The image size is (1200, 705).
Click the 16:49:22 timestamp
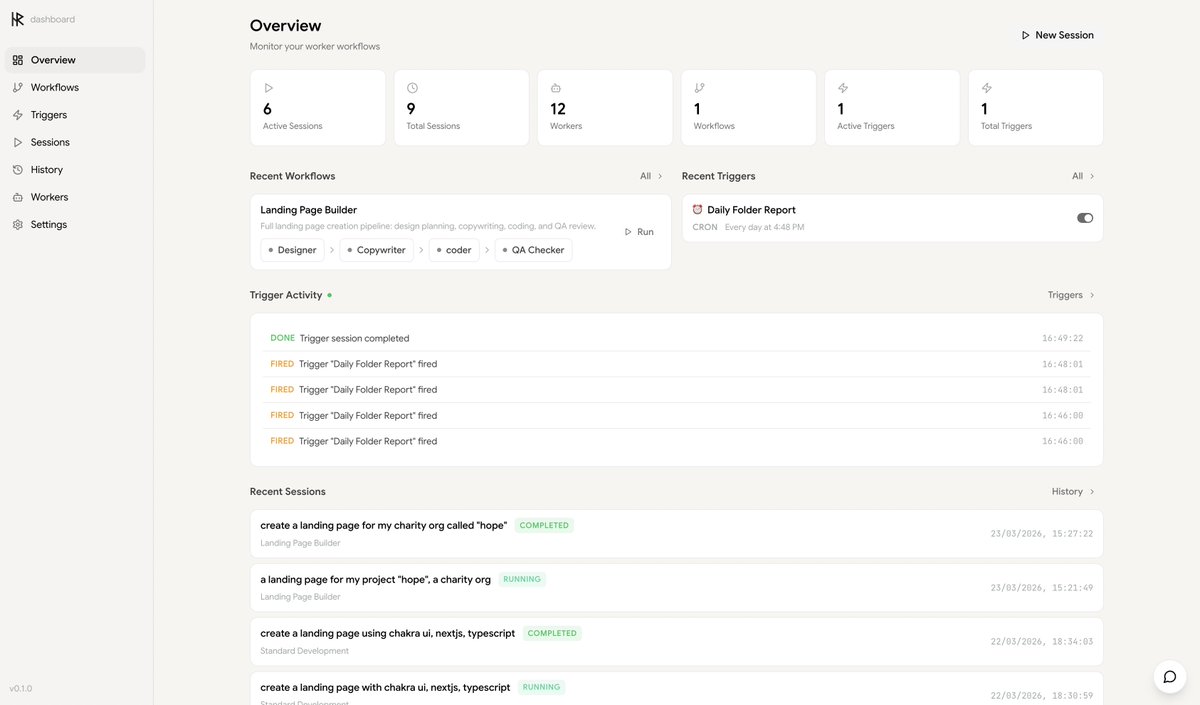tap(1062, 339)
